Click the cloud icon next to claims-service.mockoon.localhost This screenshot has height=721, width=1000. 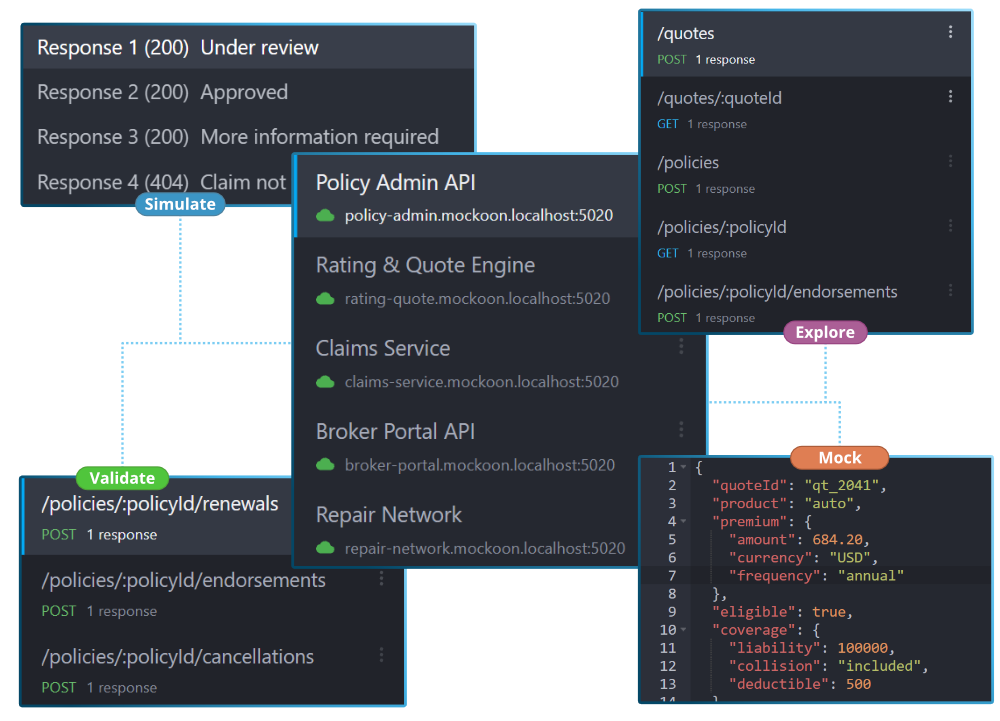[325, 382]
